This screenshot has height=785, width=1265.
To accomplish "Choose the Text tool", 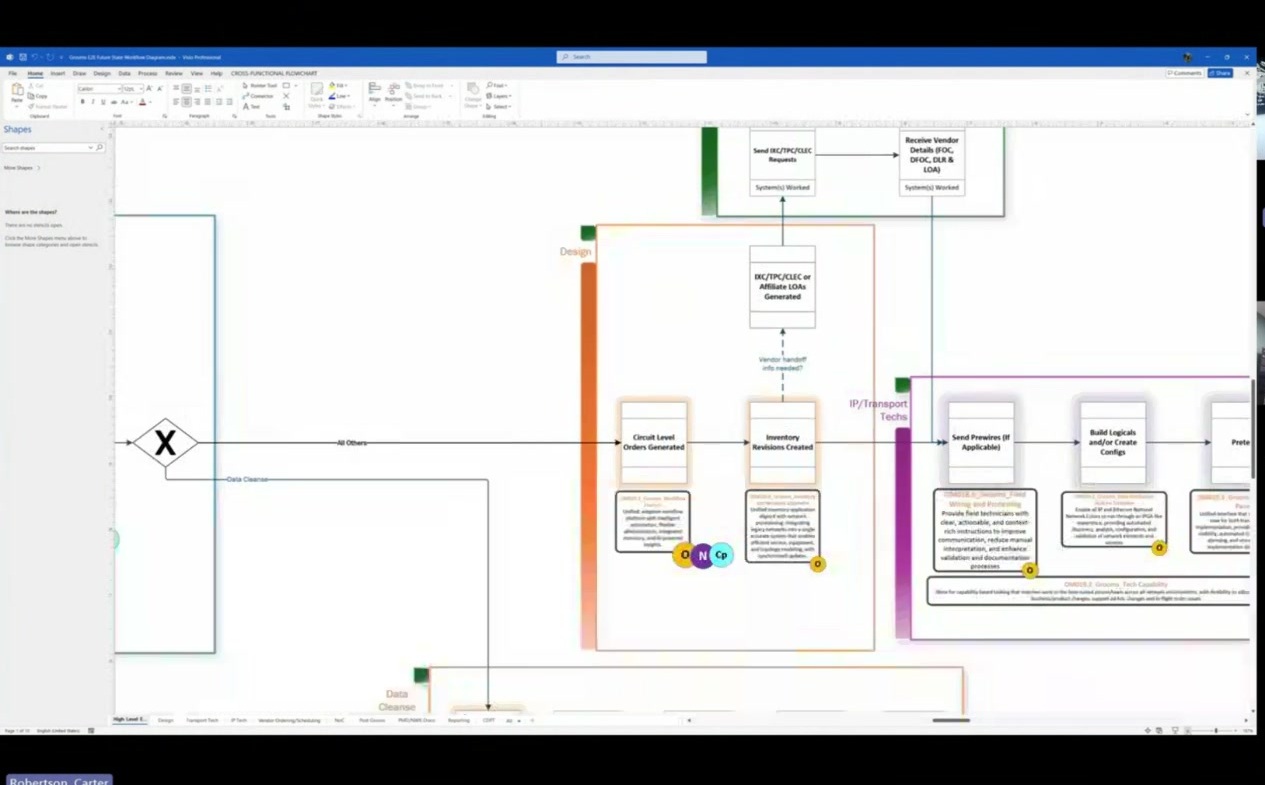I will (251, 106).
